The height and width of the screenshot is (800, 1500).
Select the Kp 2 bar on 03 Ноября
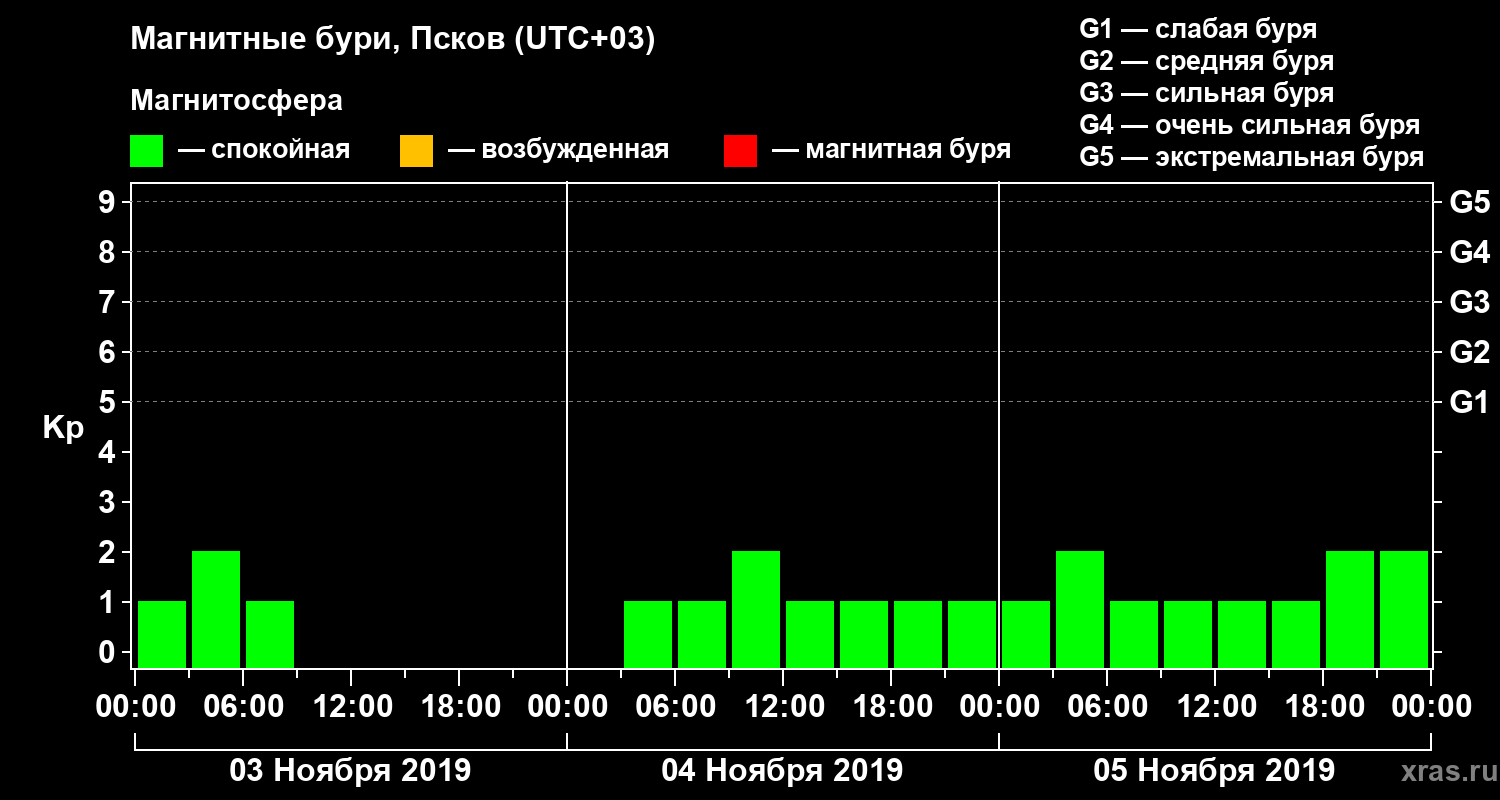tap(216, 609)
